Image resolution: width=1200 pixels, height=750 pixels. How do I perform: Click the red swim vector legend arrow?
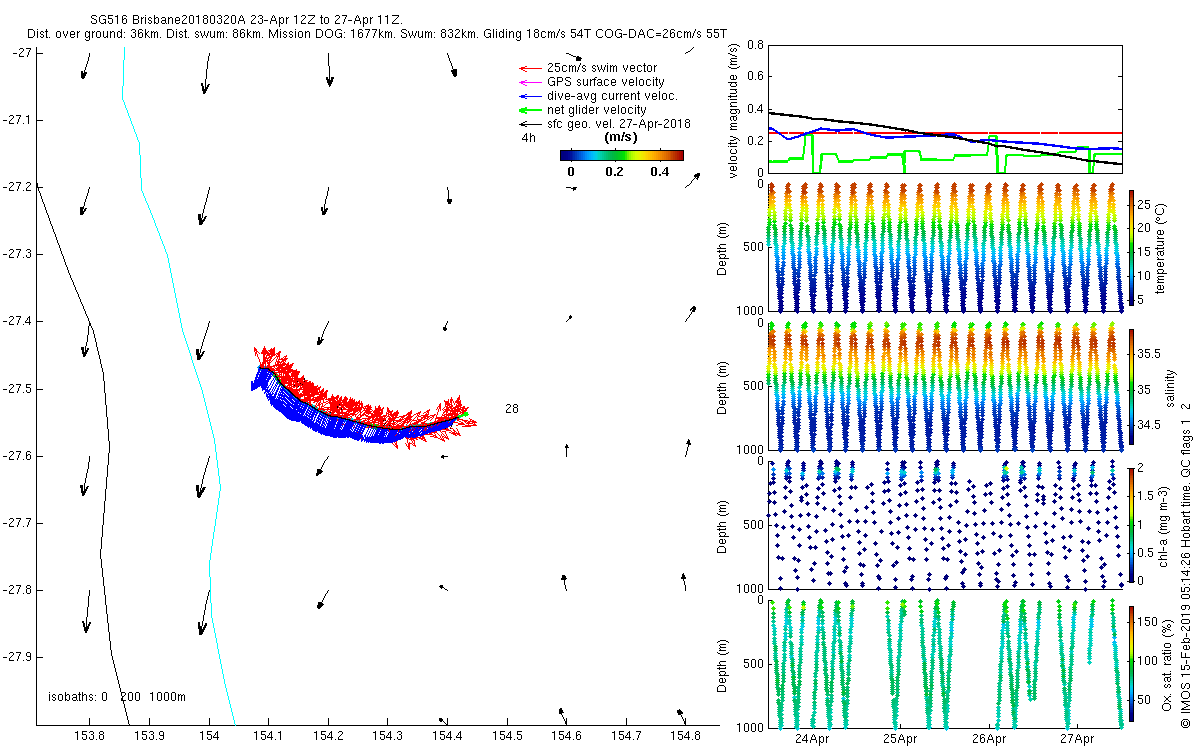(x=528, y=68)
